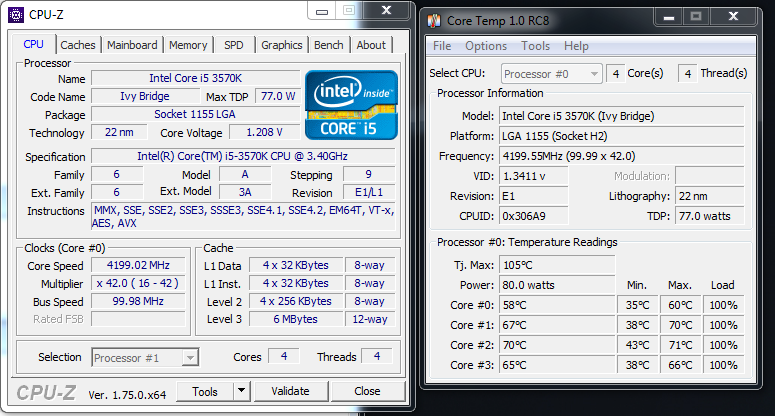Open Core Temp File menu

click(x=442, y=46)
